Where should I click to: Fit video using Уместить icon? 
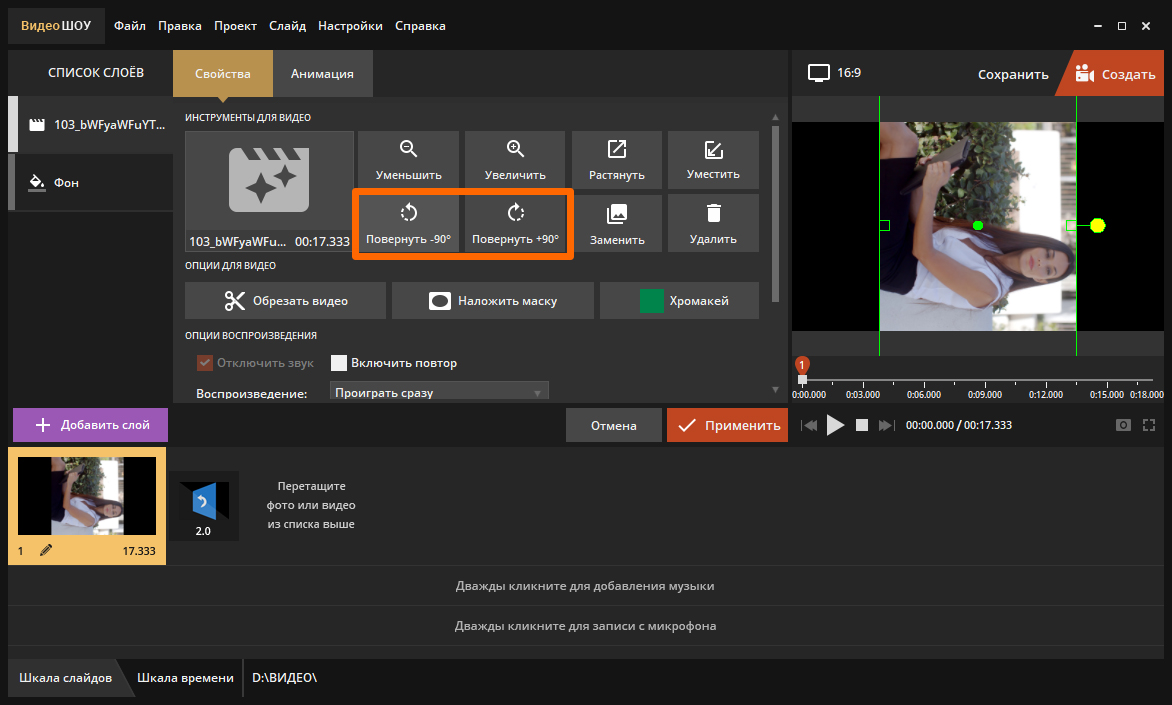[x=713, y=149]
